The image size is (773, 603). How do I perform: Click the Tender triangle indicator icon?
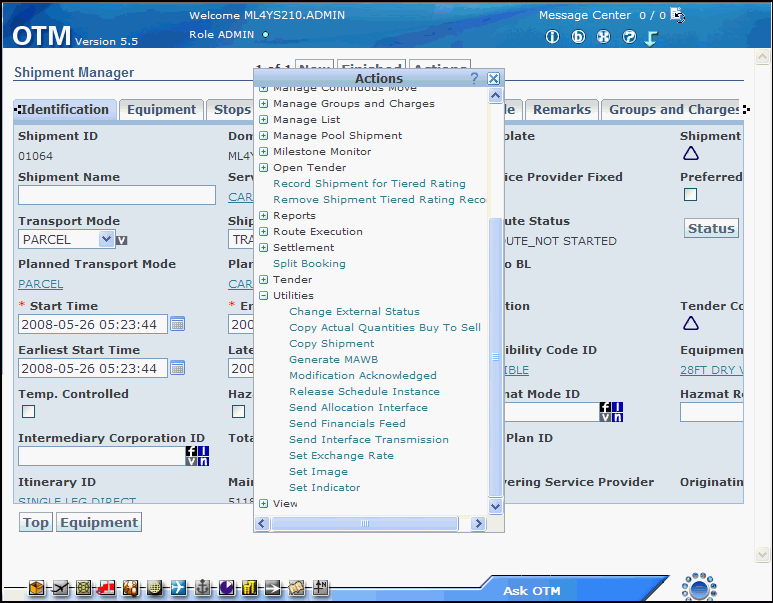point(691,323)
